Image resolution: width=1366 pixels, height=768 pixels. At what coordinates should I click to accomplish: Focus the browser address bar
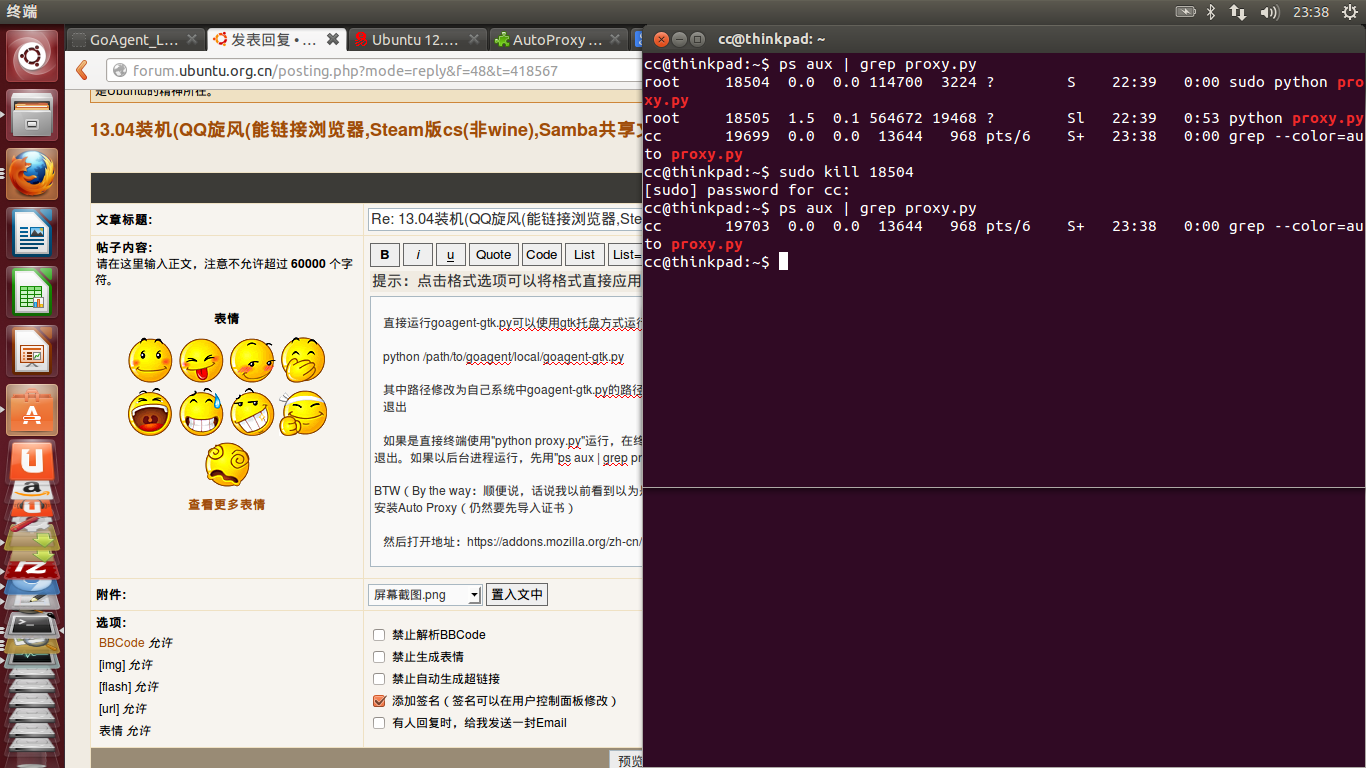[x=373, y=71]
